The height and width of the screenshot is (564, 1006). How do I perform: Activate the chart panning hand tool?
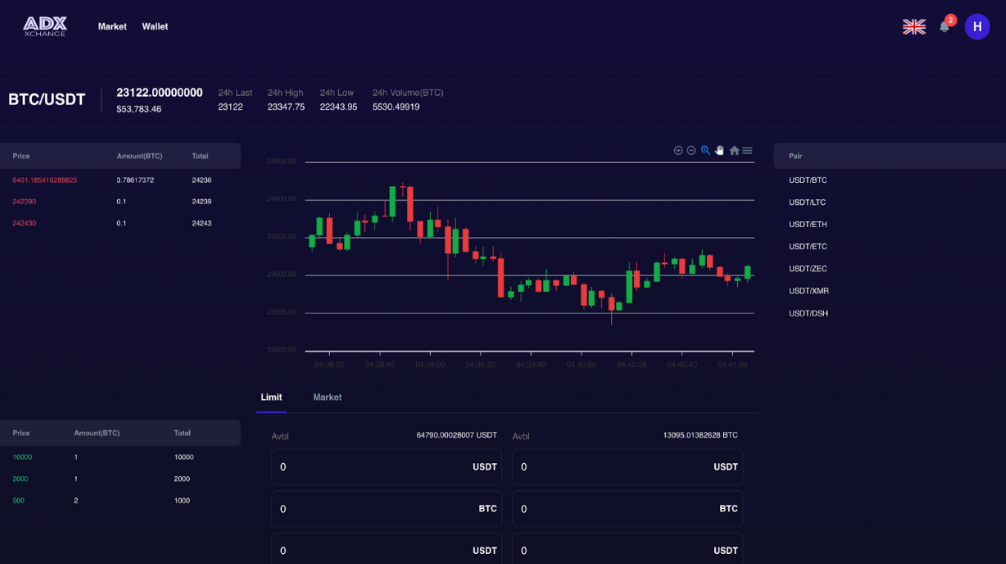[x=719, y=150]
